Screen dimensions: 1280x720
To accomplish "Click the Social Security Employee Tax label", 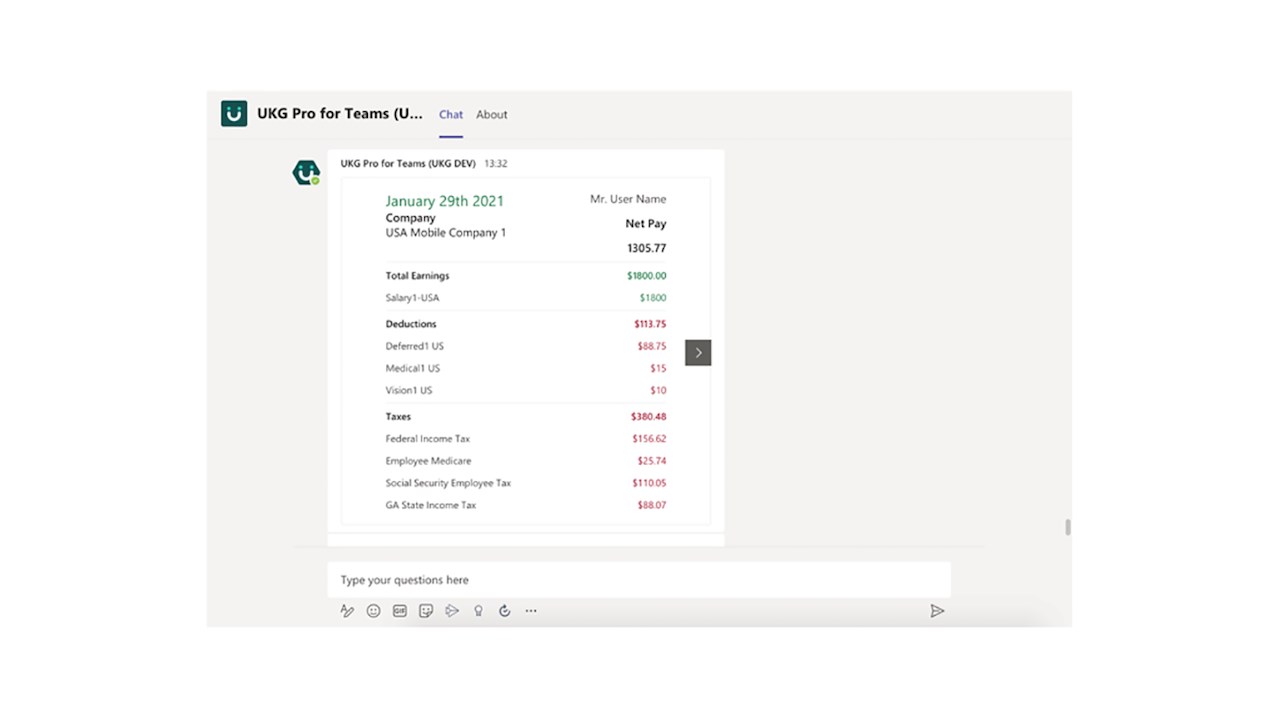I will (x=448, y=483).
